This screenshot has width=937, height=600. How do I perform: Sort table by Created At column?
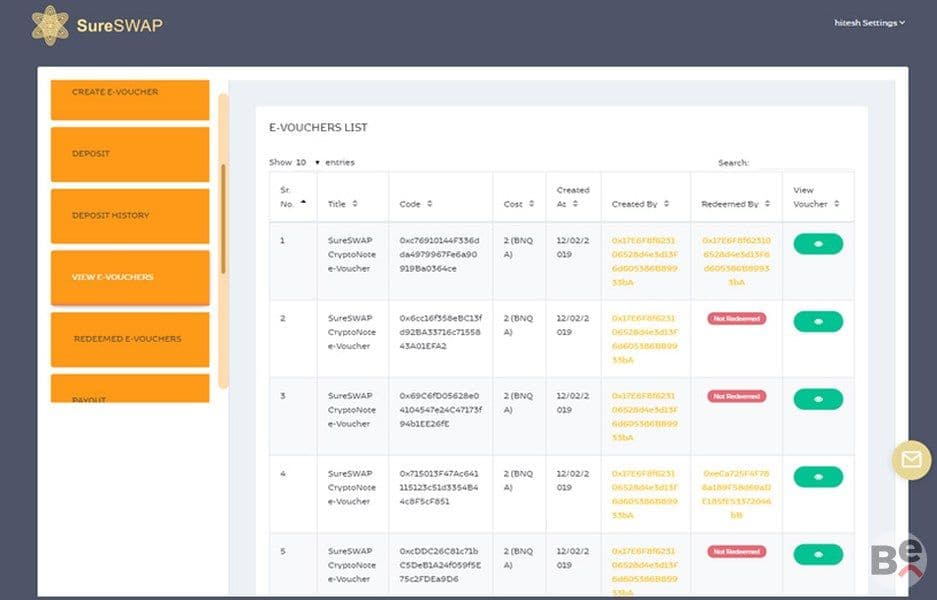(x=574, y=197)
